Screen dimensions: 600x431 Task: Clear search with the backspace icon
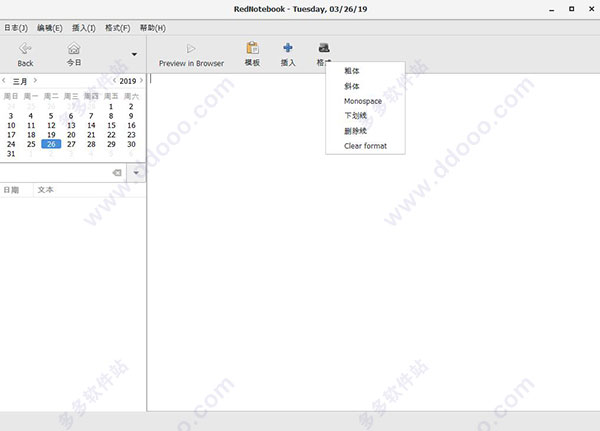pos(117,173)
